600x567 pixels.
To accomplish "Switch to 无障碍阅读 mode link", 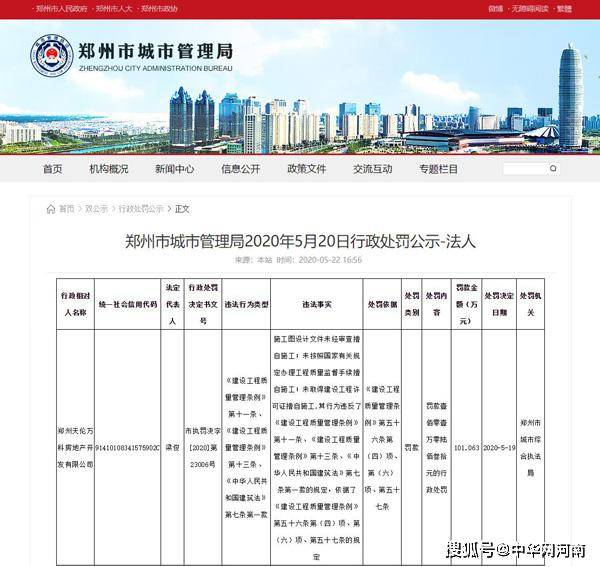I will (530, 8).
